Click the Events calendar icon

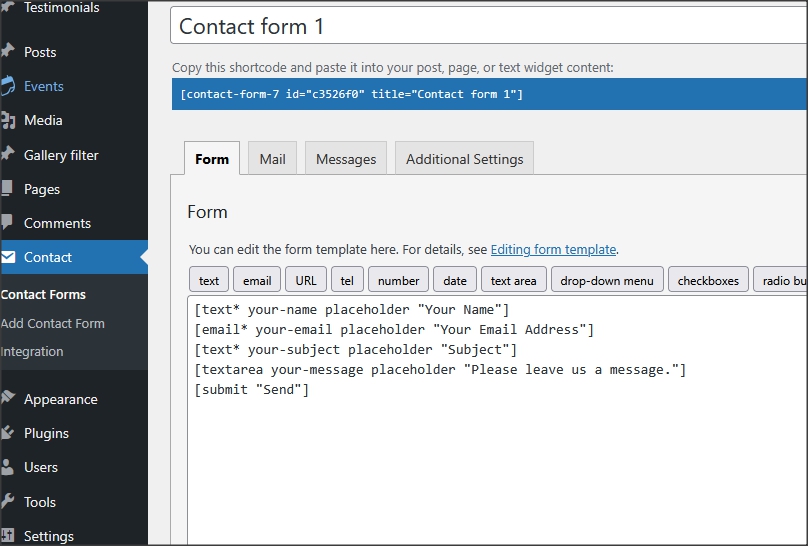point(8,86)
